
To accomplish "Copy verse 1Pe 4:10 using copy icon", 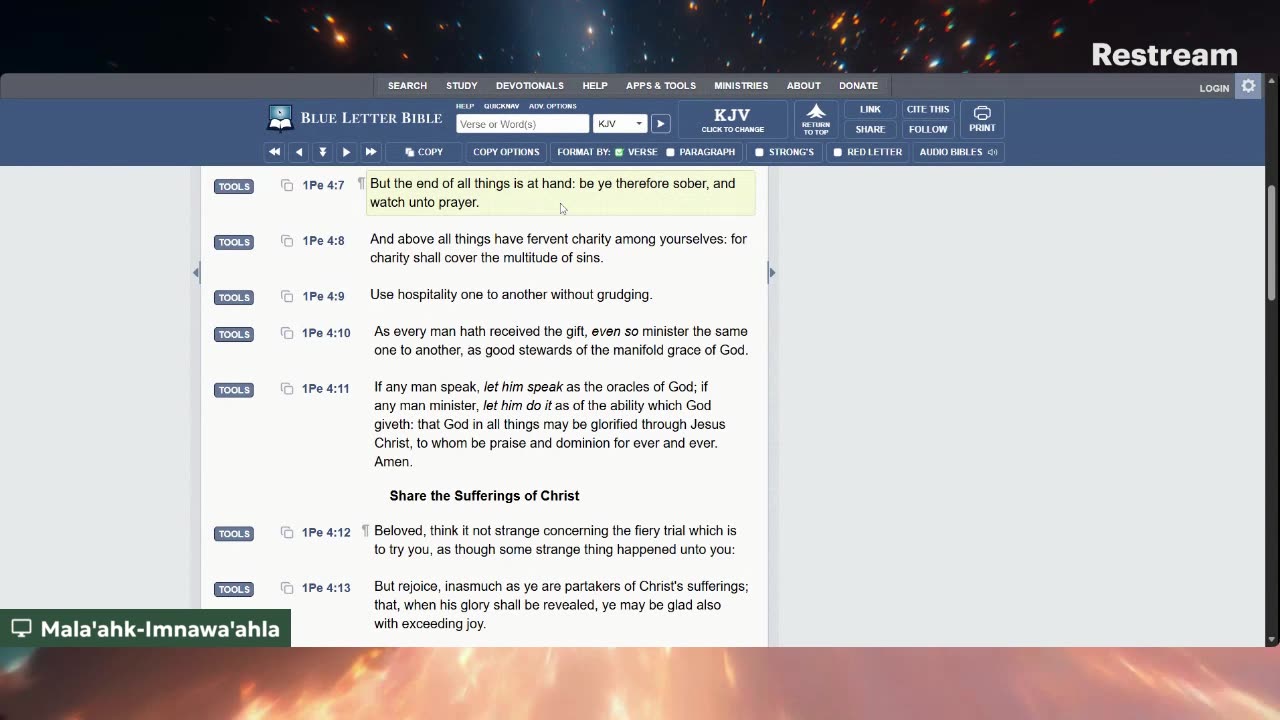I will pyautogui.click(x=287, y=333).
